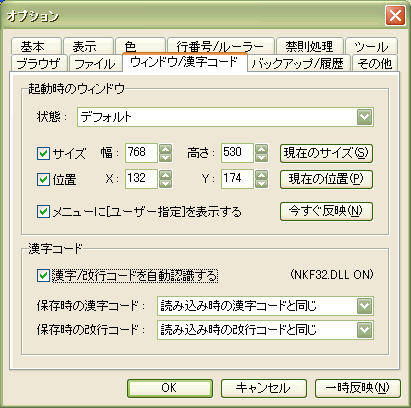Image resolution: width=411 pixels, height=408 pixels.
Task: Increase the 高さ height spinner value
Action: pos(262,149)
